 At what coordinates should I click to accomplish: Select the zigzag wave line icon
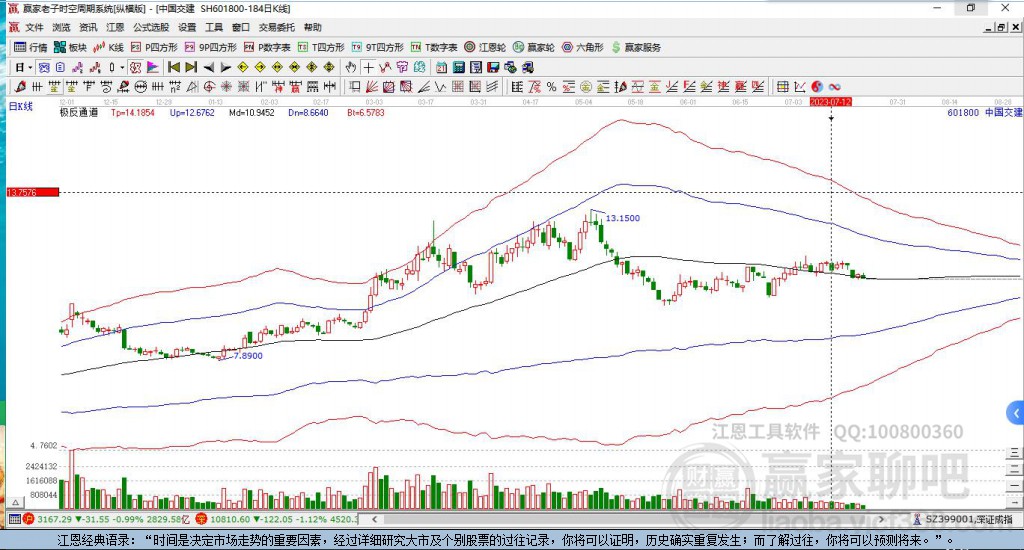pos(441,87)
